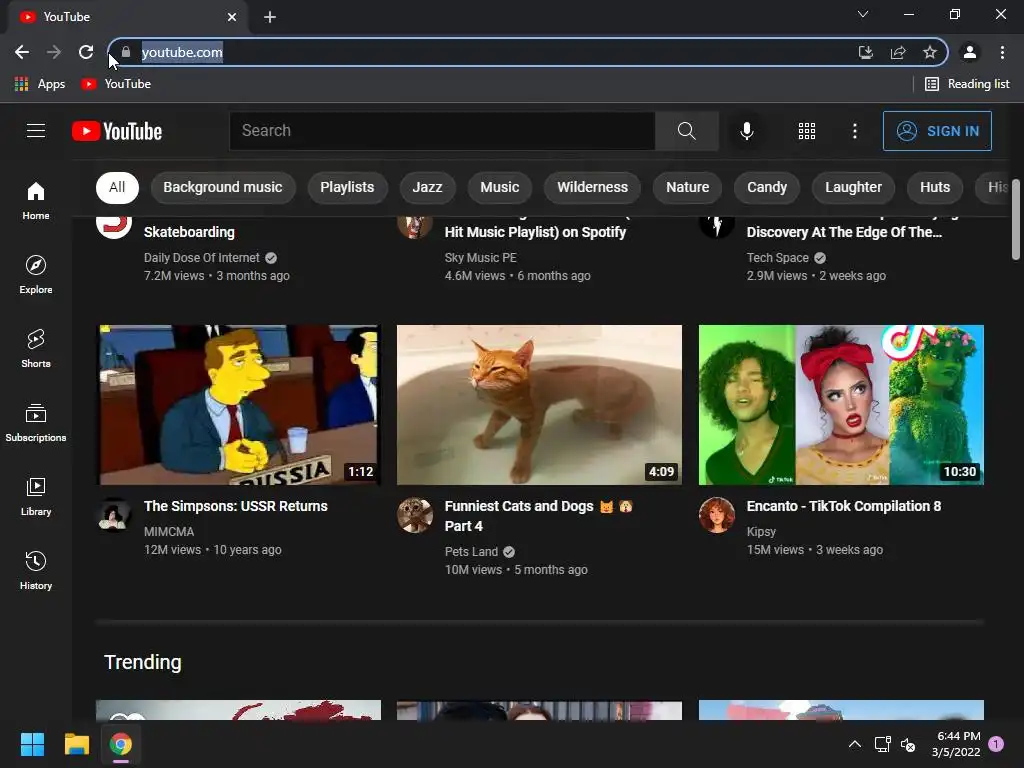Open The Simpsons: USSR Returns title

[236, 506]
